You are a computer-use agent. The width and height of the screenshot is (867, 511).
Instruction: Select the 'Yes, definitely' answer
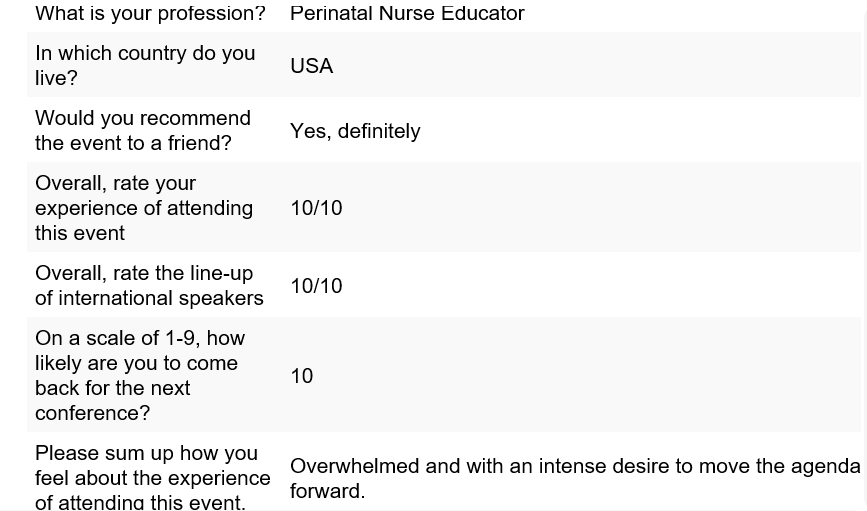pyautogui.click(x=355, y=131)
